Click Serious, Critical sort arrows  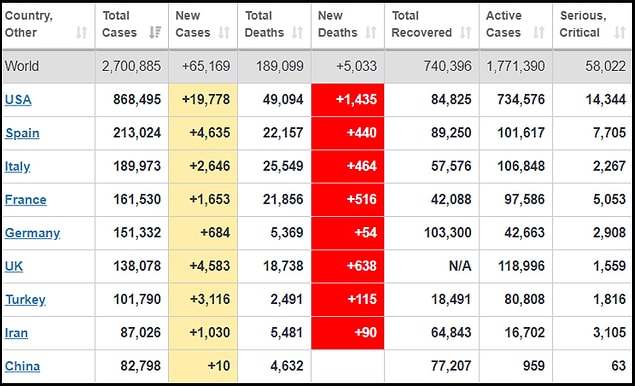tap(620, 32)
